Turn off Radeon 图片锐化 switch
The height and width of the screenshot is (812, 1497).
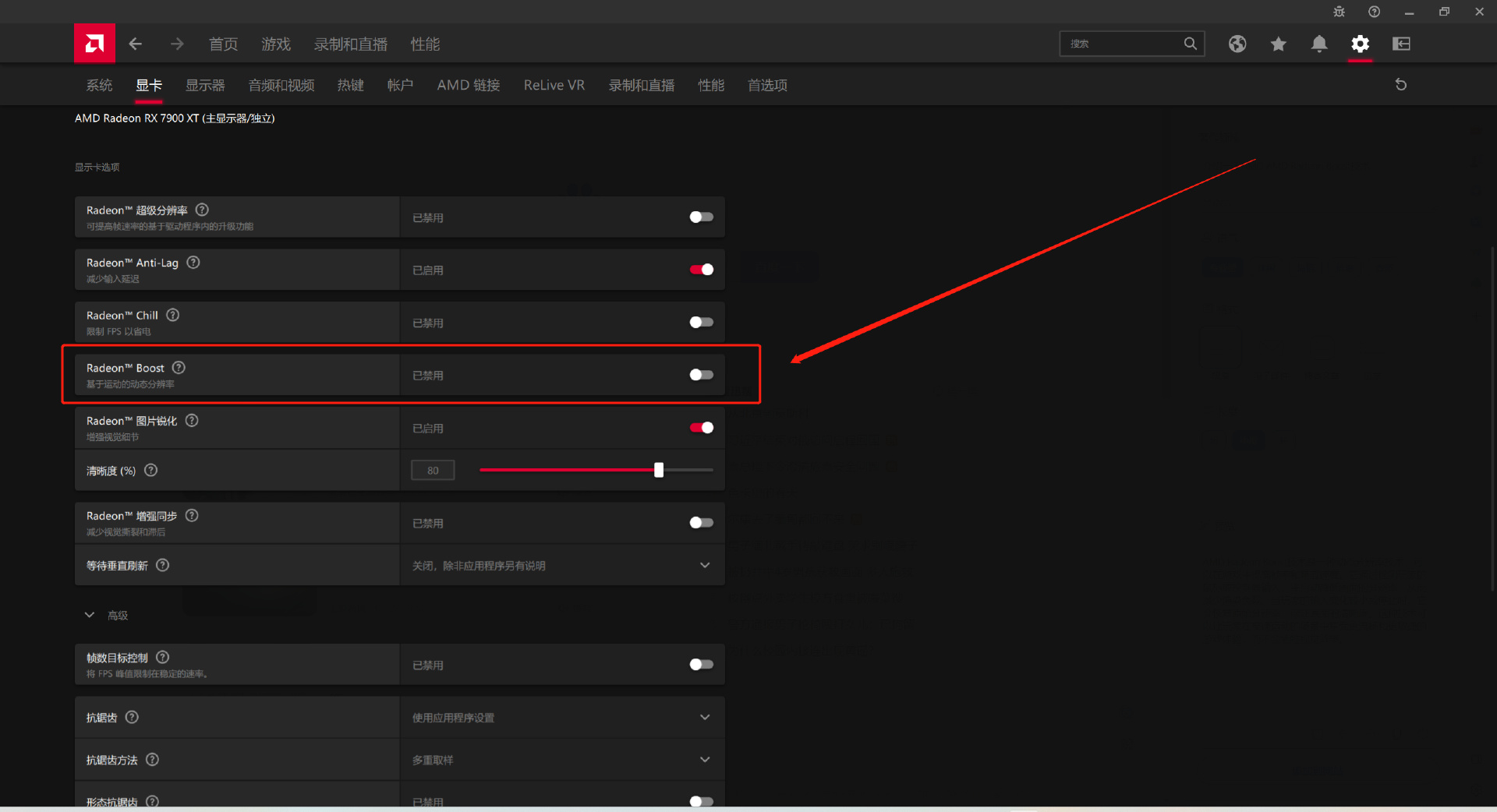click(x=701, y=428)
